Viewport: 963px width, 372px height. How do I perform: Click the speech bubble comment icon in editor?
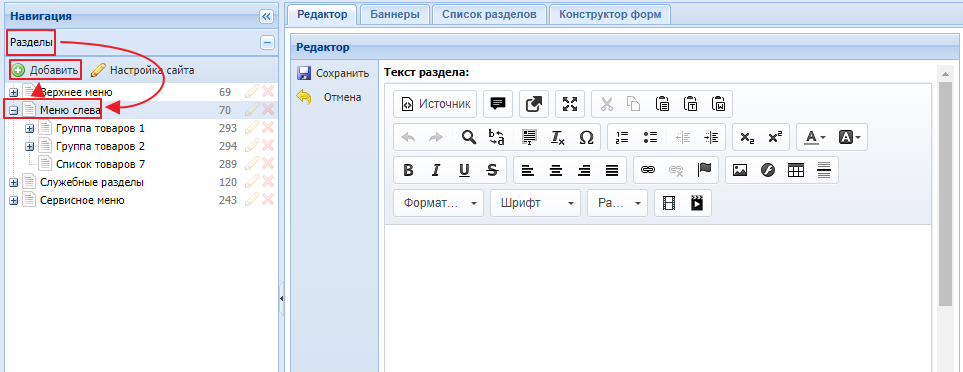click(498, 104)
